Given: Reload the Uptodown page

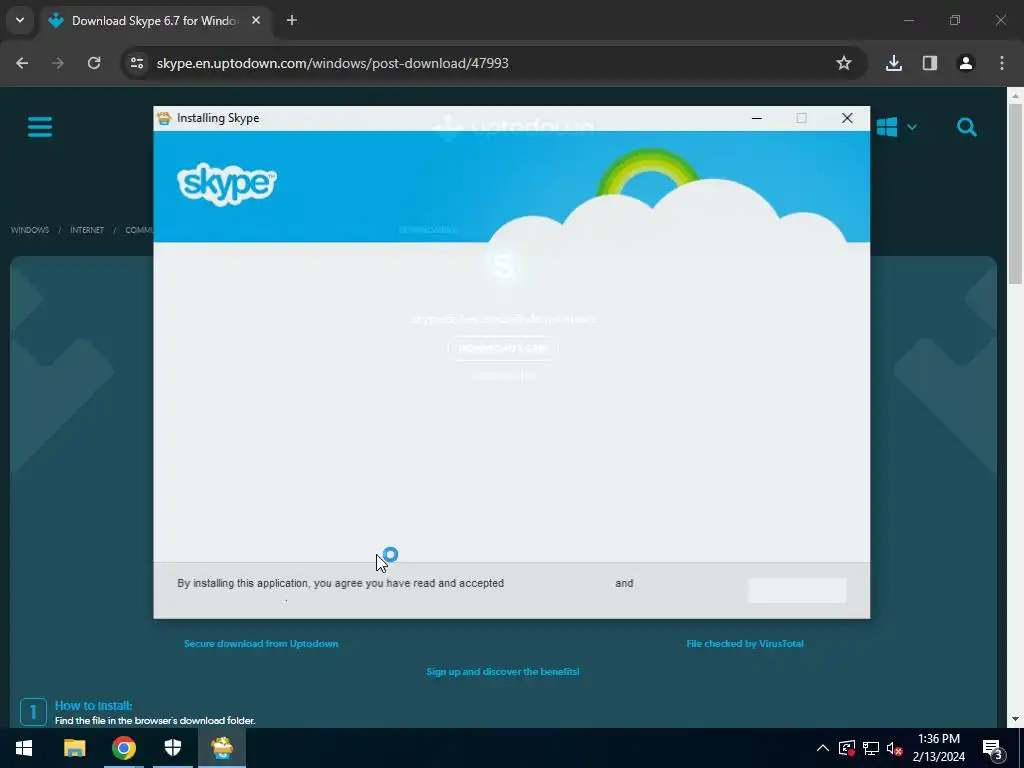Looking at the screenshot, I should tap(94, 63).
